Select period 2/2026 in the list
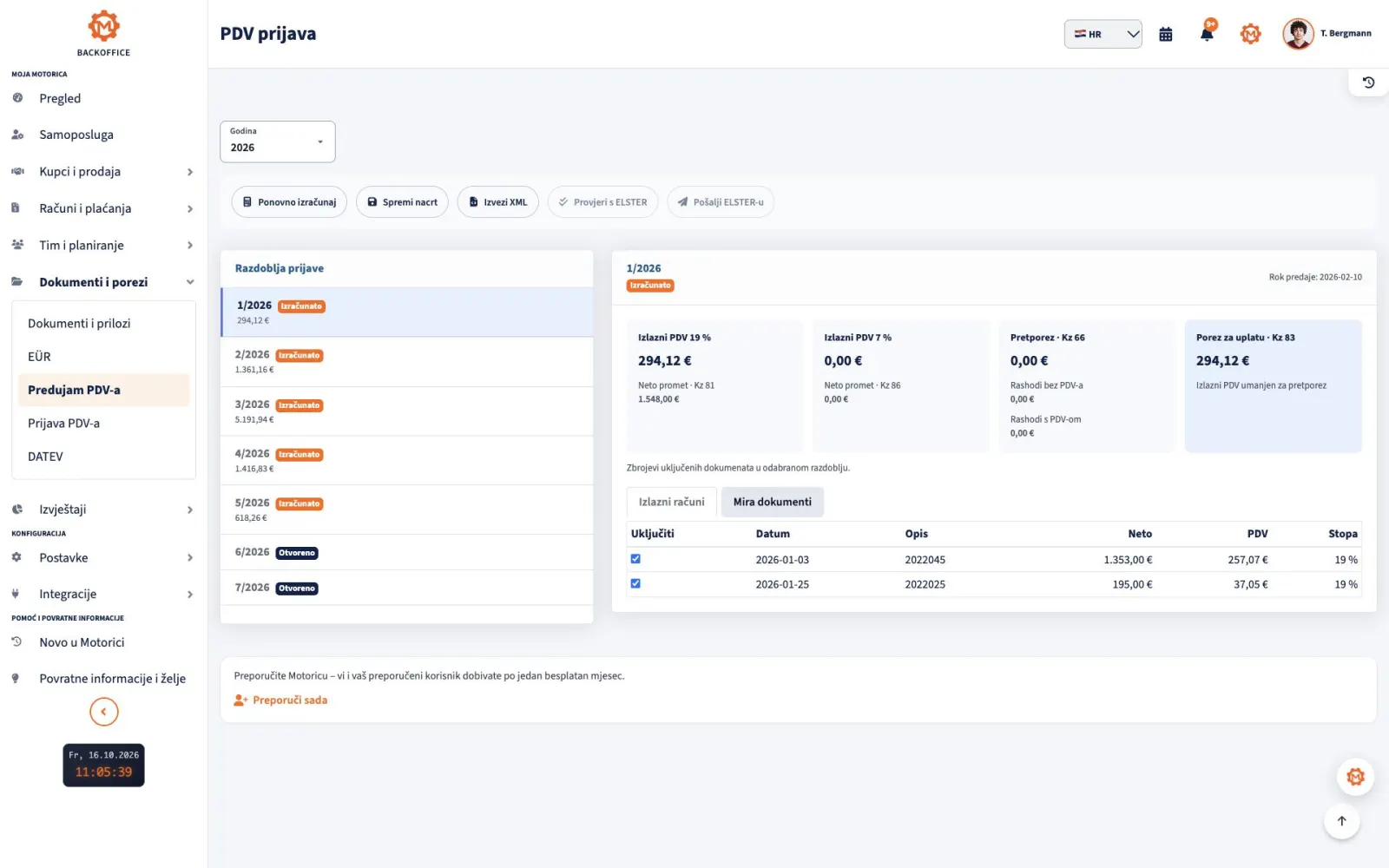1389x868 pixels. click(407, 362)
